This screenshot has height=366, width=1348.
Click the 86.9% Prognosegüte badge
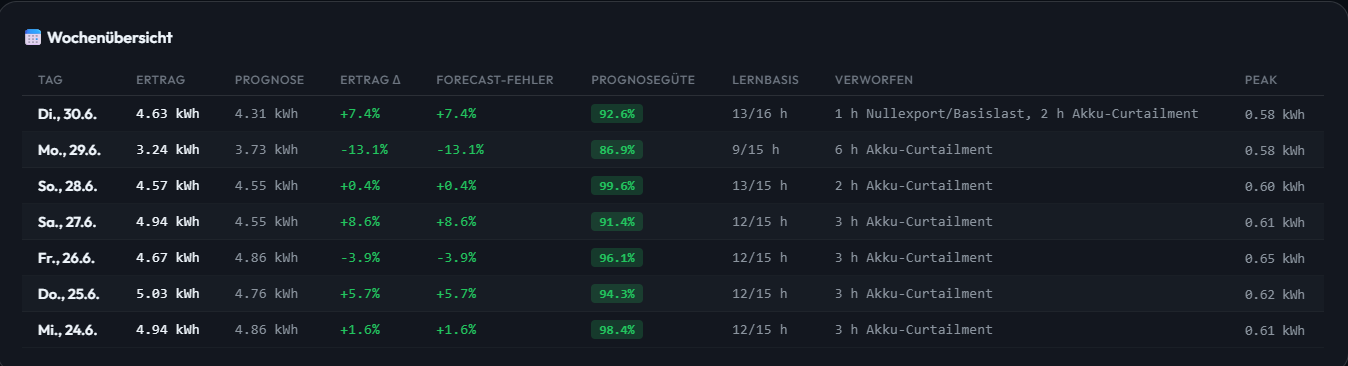(x=617, y=150)
